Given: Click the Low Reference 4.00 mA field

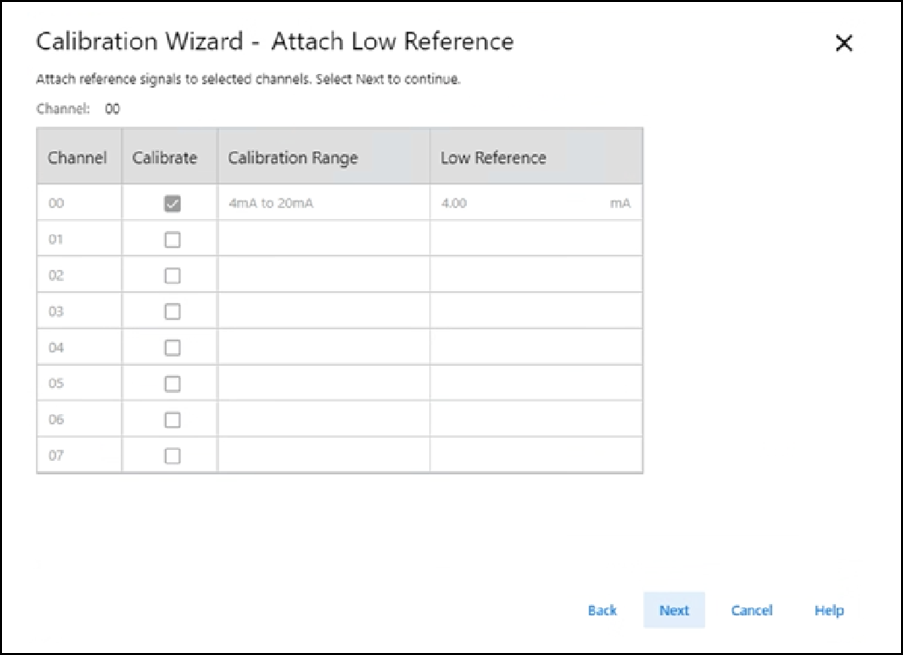Looking at the screenshot, I should click(x=520, y=204).
